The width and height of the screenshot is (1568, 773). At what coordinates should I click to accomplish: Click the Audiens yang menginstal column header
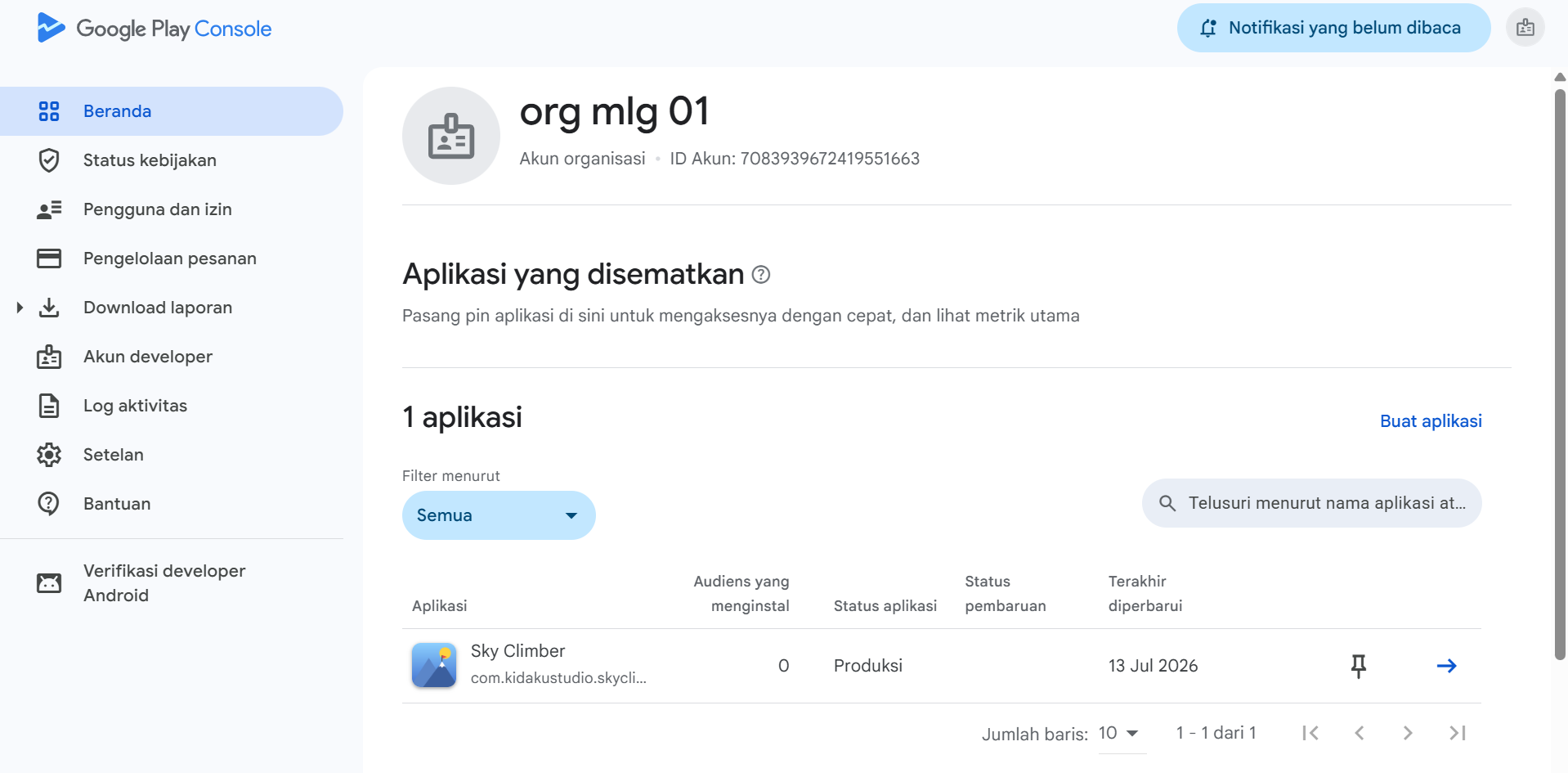741,594
